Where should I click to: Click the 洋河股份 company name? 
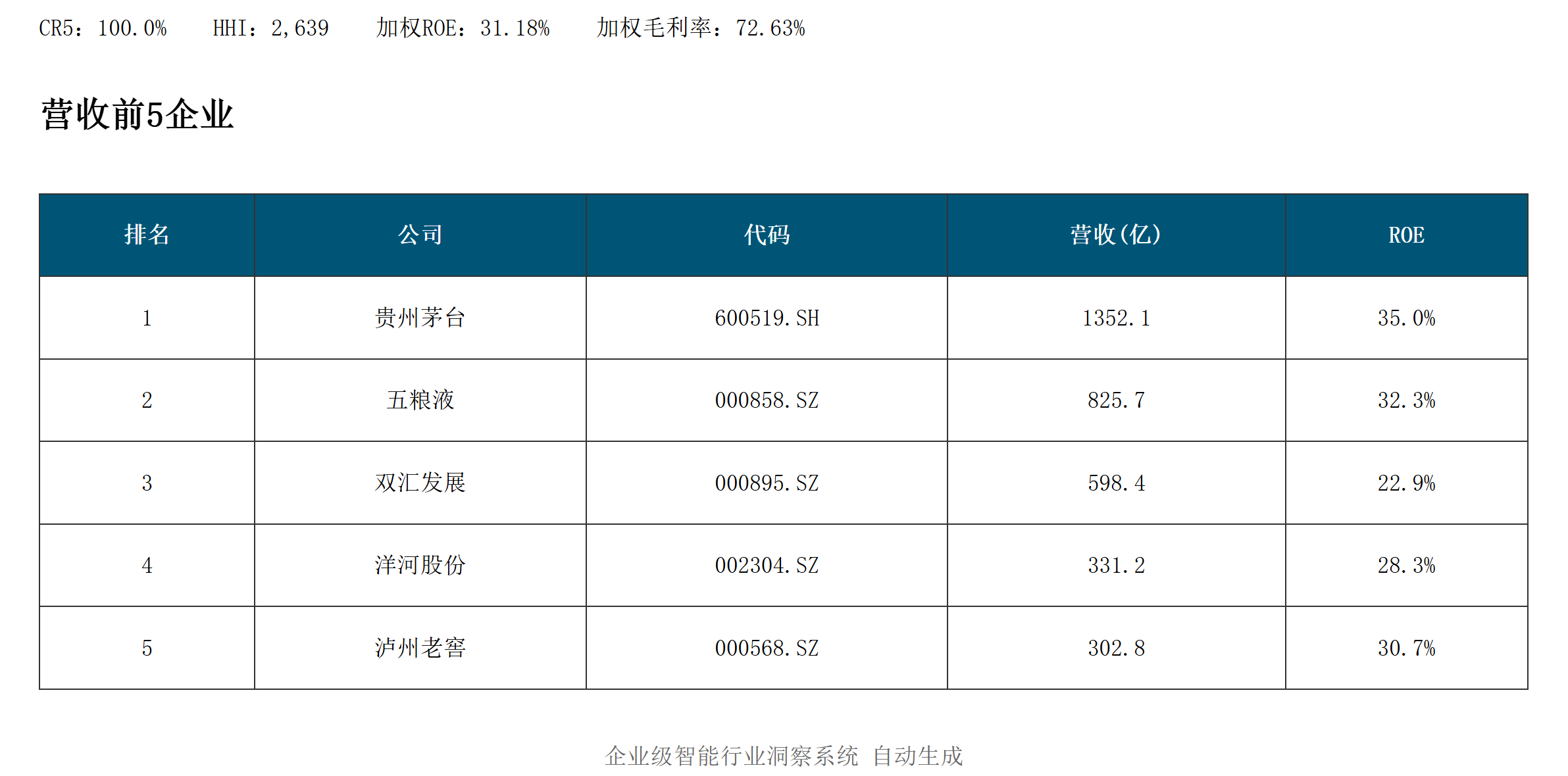tap(420, 565)
